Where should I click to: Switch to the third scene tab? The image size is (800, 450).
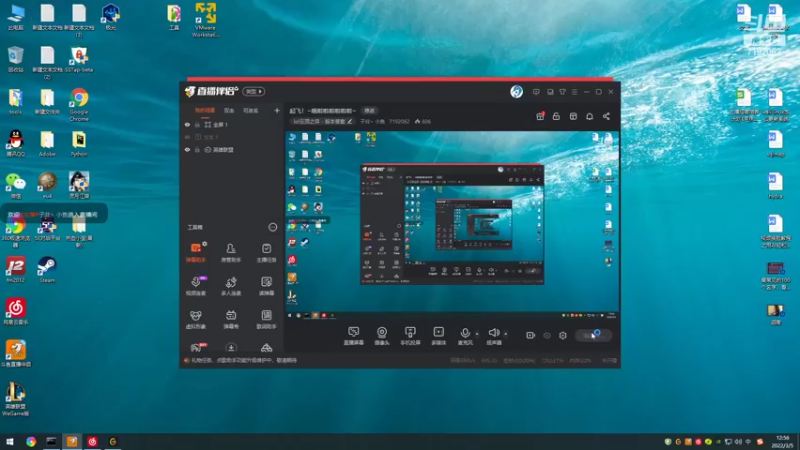pos(250,110)
